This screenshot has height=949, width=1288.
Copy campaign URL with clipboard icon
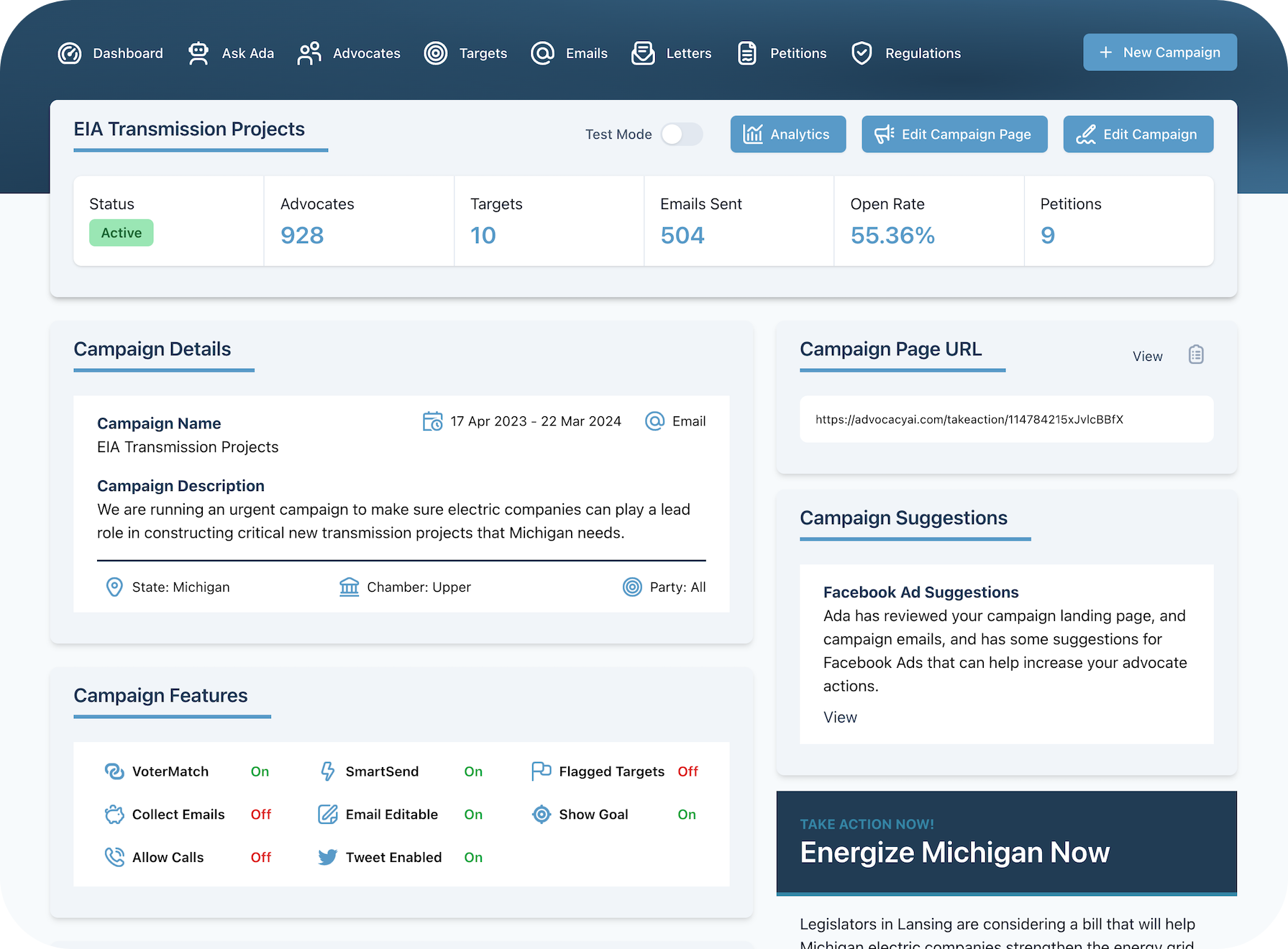1196,354
